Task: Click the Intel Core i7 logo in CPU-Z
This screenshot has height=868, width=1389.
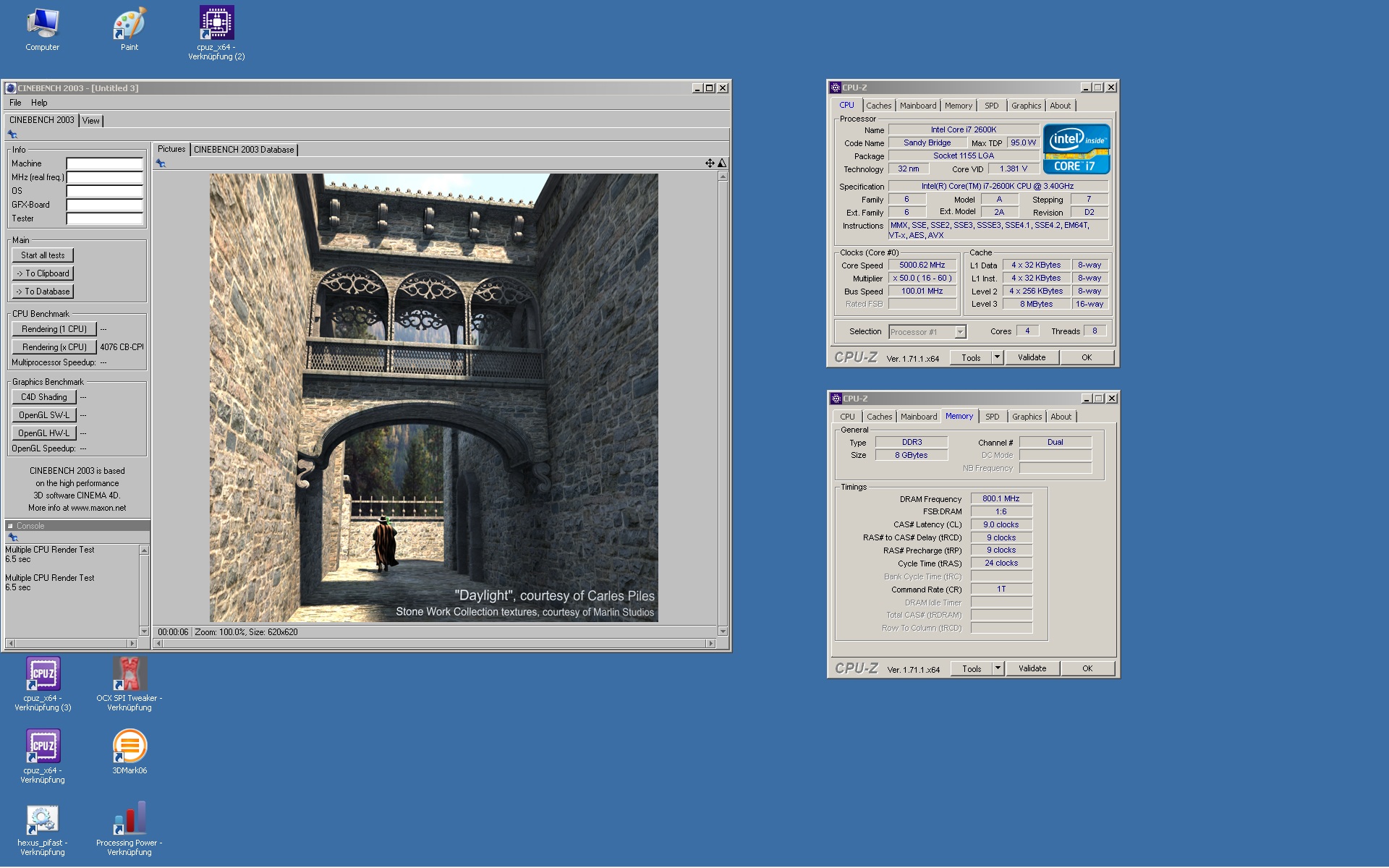Action: (1076, 149)
